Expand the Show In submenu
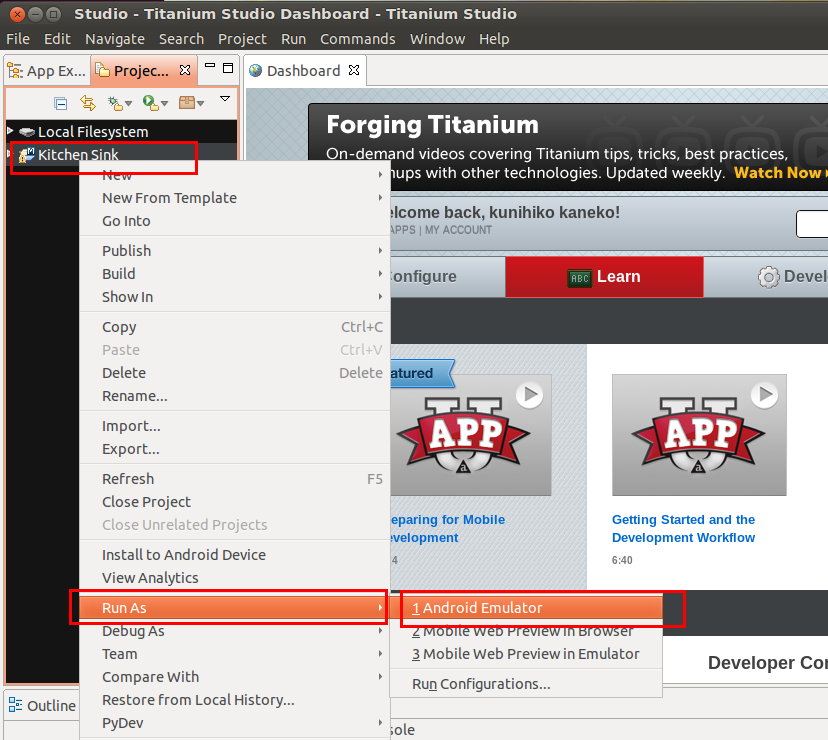 234,297
